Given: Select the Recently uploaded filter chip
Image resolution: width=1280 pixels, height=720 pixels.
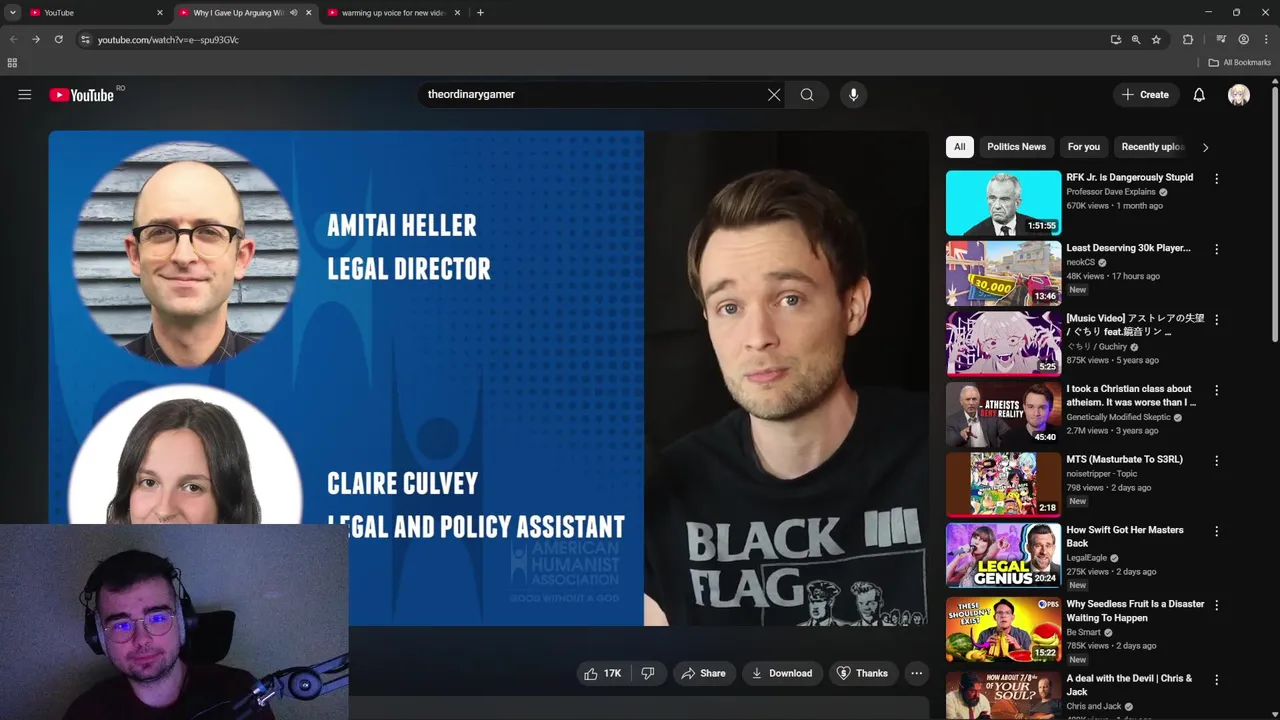Looking at the screenshot, I should coord(1152,147).
